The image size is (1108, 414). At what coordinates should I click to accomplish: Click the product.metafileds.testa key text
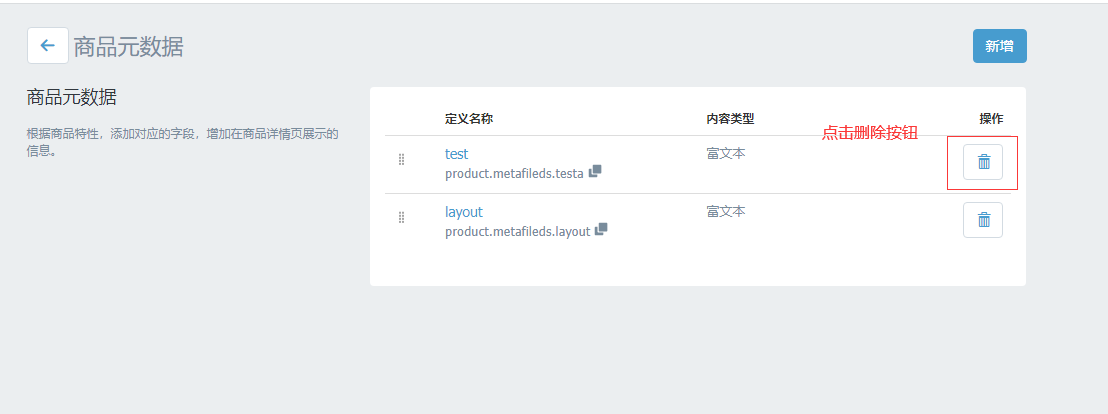tap(514, 173)
